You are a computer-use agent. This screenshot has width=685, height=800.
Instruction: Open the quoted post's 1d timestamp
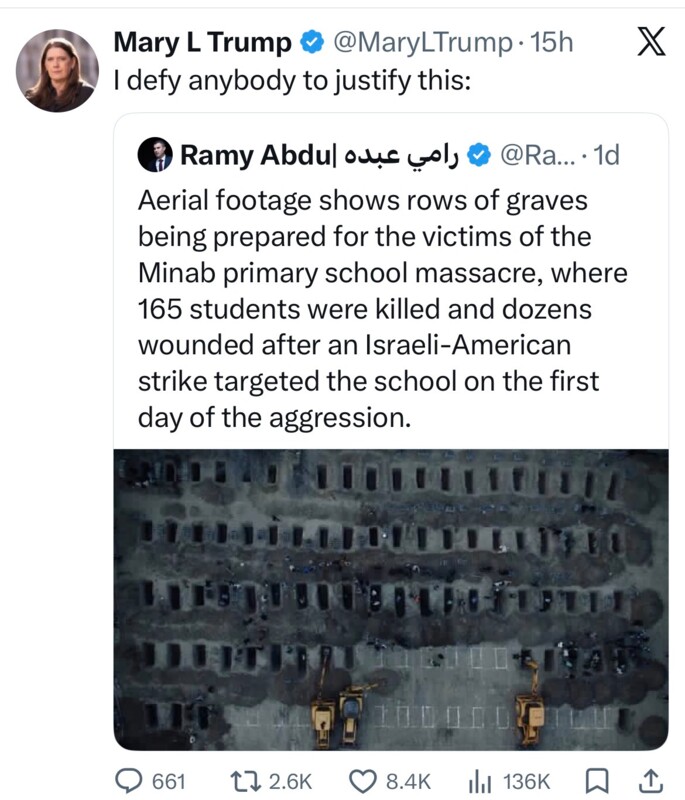tap(606, 155)
